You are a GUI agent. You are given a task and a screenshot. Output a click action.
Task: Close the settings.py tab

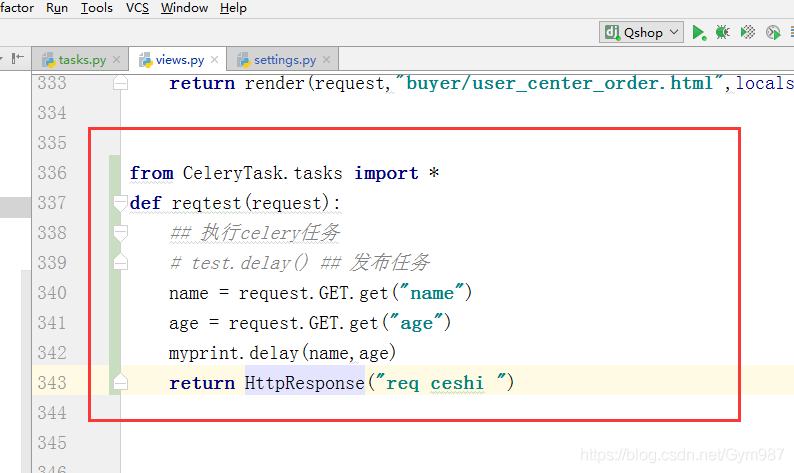(x=327, y=60)
